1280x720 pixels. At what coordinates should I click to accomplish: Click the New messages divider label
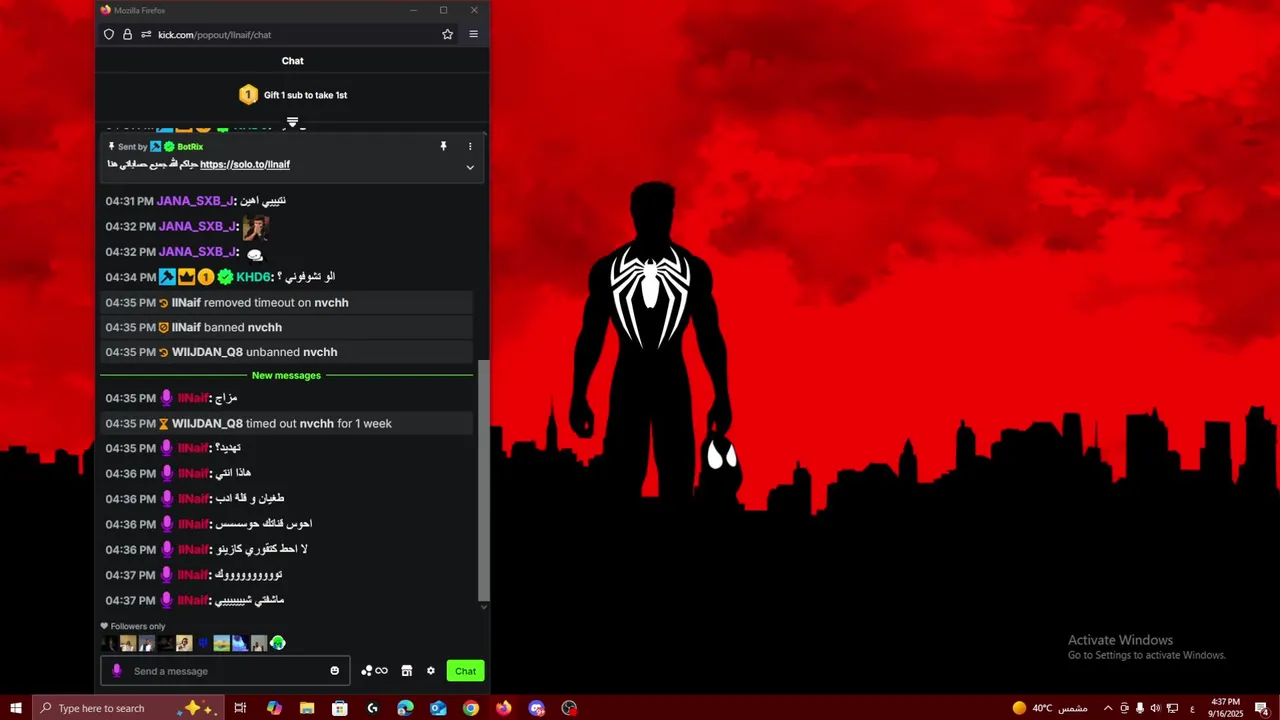tap(286, 375)
